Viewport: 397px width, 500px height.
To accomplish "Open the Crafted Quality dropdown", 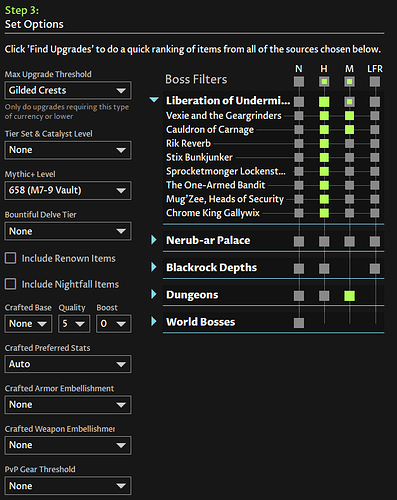I will (x=74, y=324).
